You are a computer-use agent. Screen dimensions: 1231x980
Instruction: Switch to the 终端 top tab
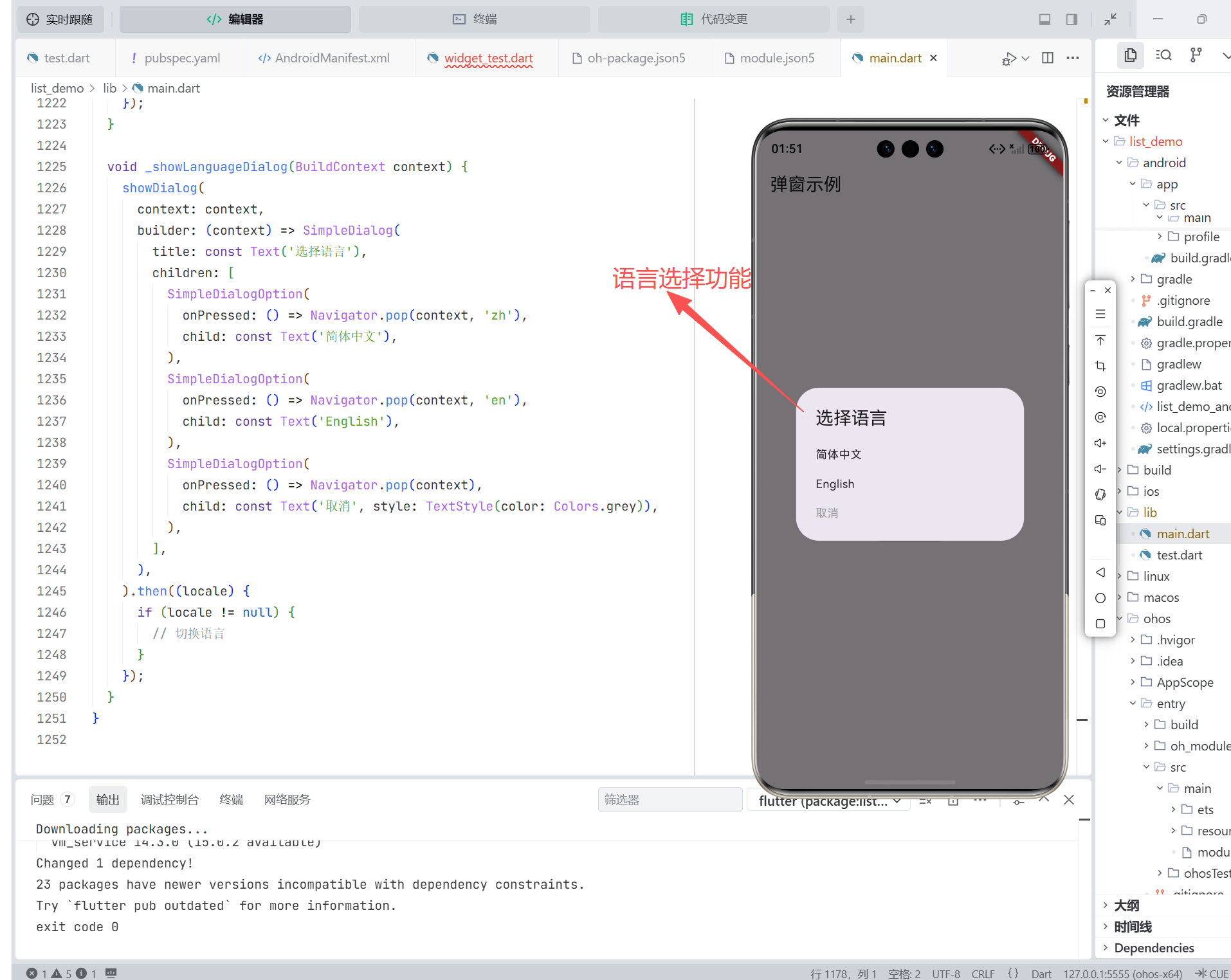coord(475,19)
